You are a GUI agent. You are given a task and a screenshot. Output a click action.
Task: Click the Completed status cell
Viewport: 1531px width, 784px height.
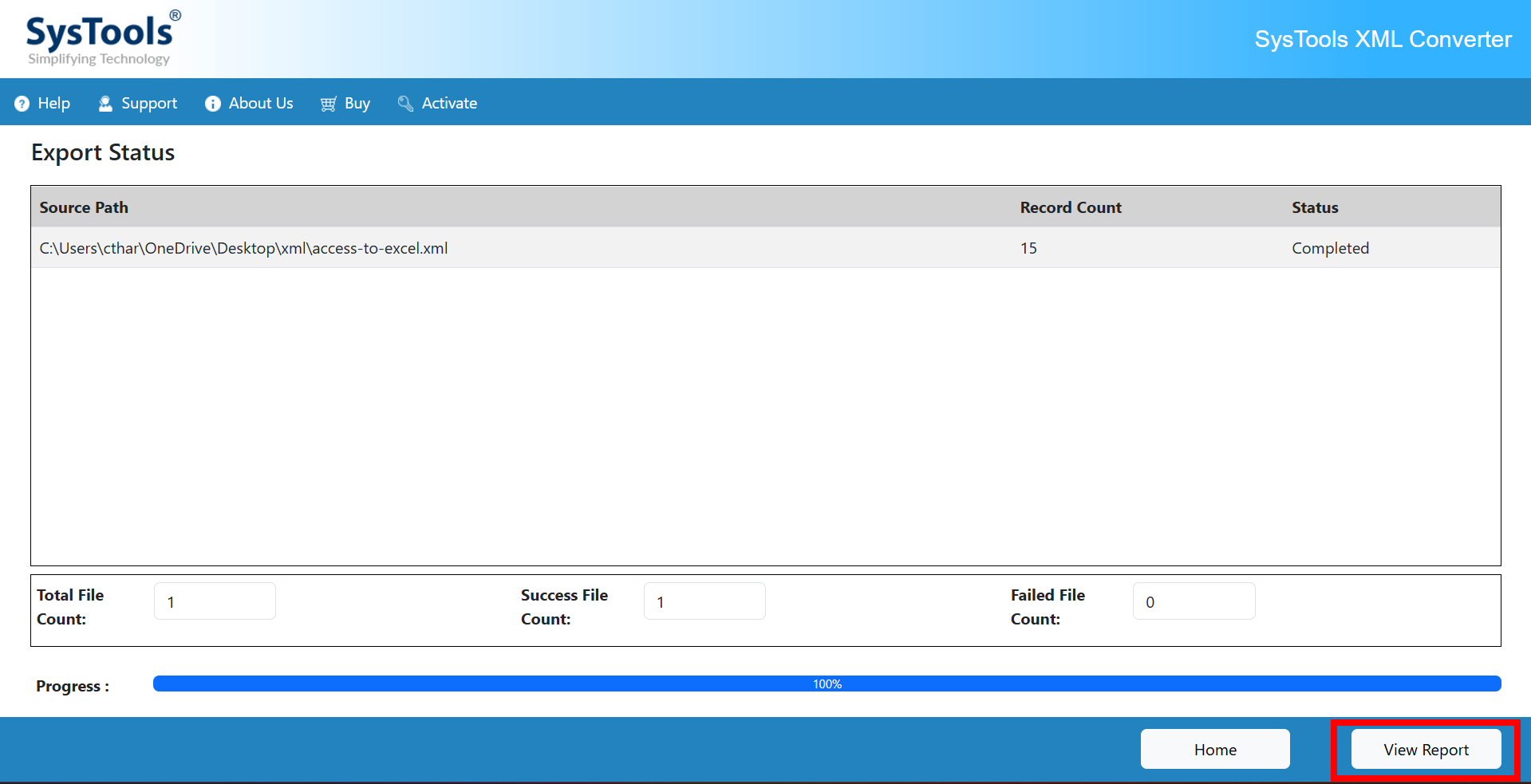click(x=1330, y=248)
